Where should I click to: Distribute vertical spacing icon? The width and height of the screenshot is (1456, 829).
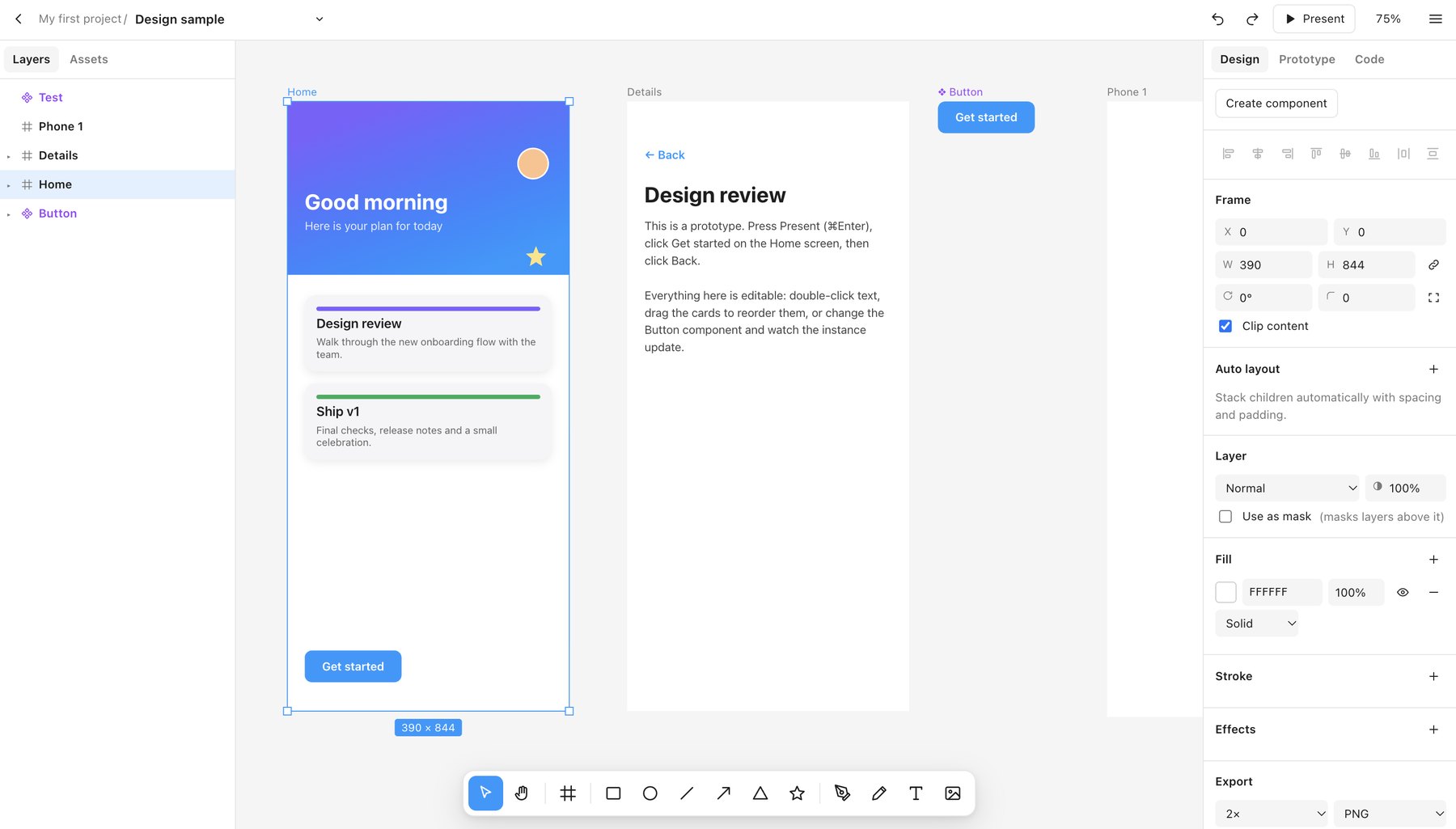(x=1433, y=154)
